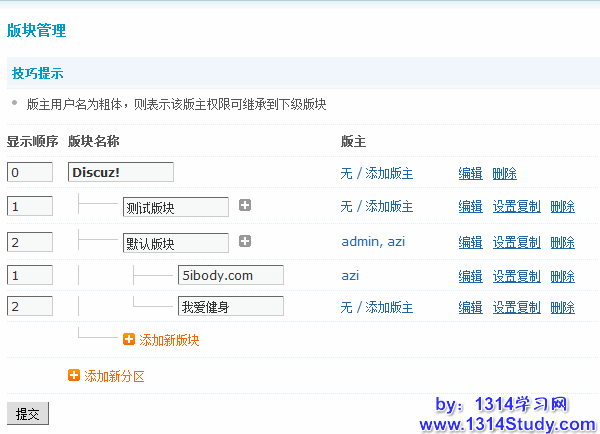Click 无 / 添加版主 for 测试版块

click(377, 207)
